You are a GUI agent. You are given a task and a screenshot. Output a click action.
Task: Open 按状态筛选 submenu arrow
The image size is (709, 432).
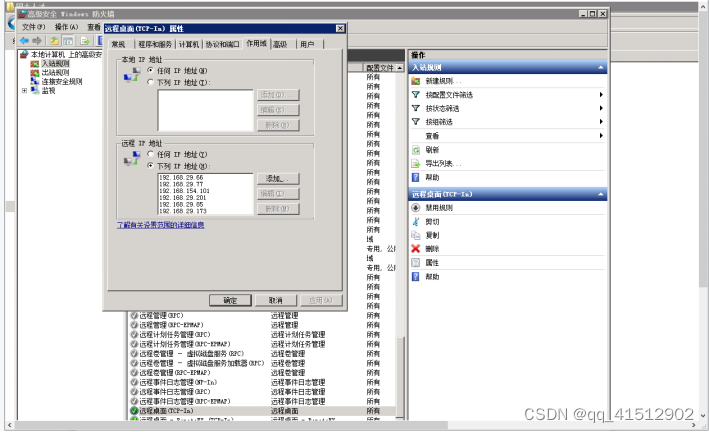coord(601,108)
